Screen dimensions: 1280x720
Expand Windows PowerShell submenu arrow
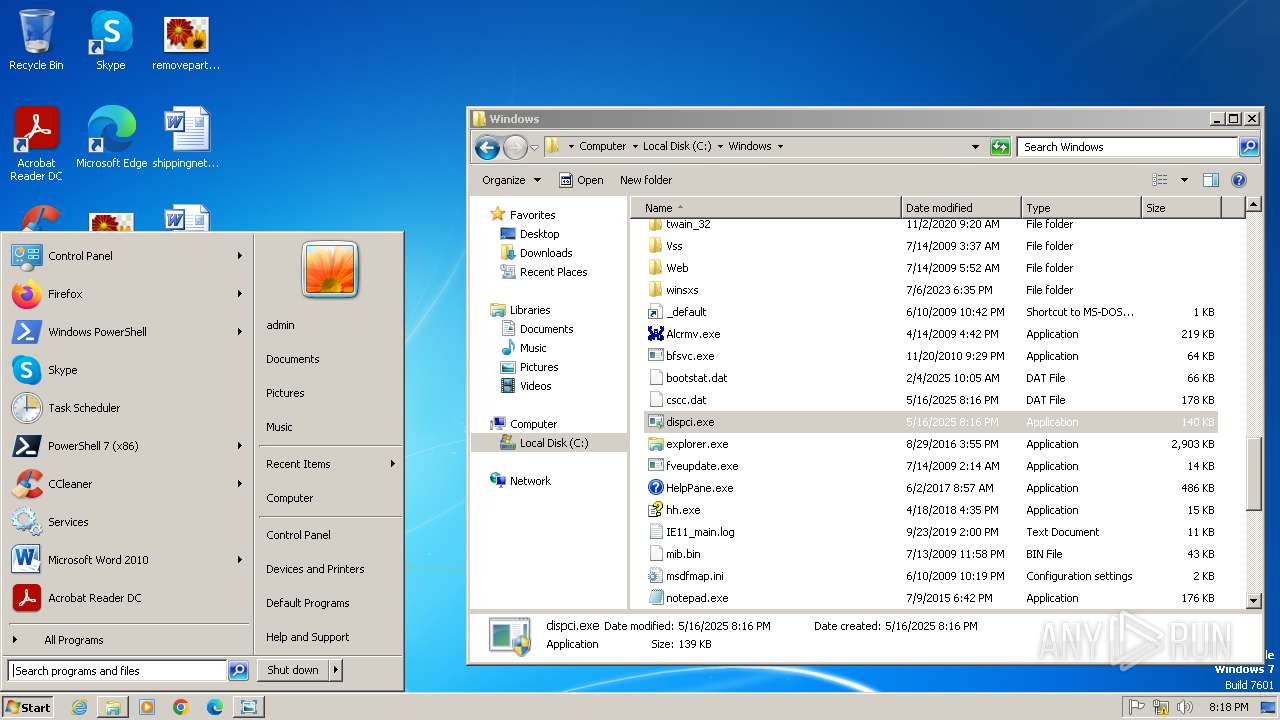[x=240, y=332]
